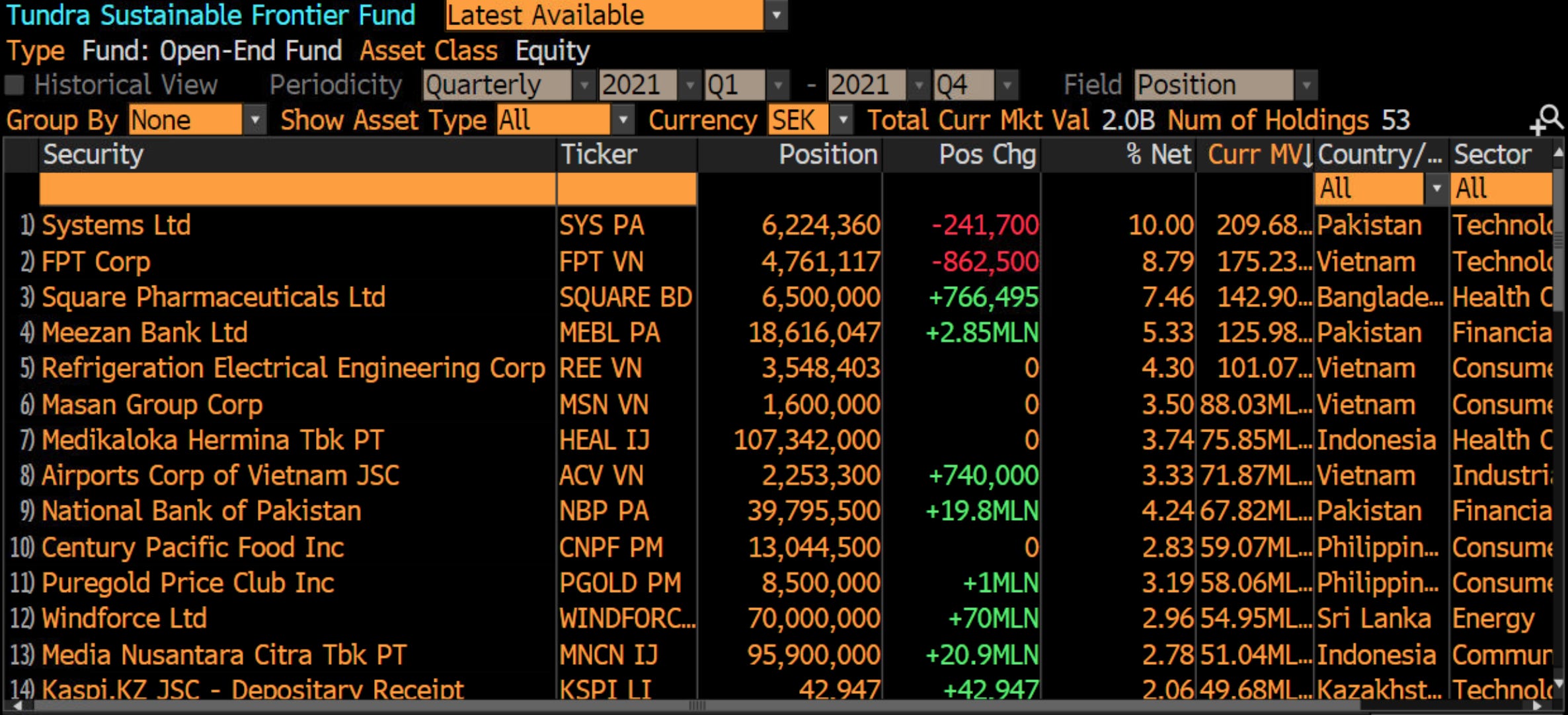Click position change +766,495 cell
1568x715 pixels.
[x=984, y=297]
